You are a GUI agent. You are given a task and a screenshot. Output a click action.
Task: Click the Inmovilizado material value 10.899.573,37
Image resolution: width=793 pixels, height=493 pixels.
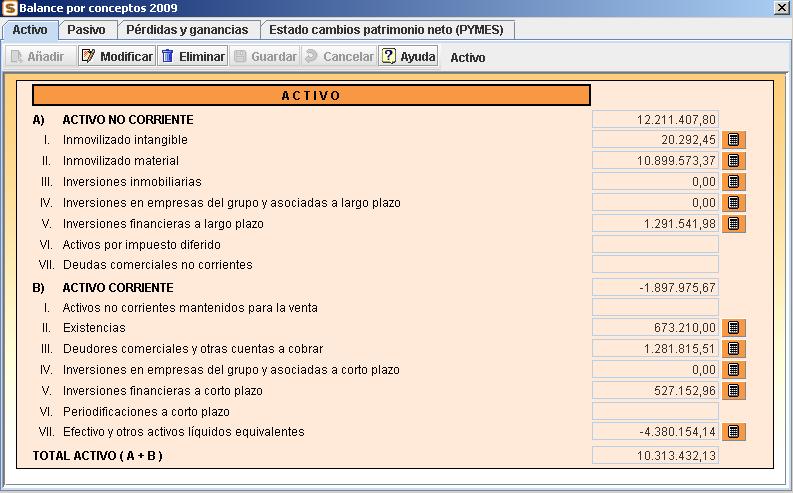[x=655, y=161]
